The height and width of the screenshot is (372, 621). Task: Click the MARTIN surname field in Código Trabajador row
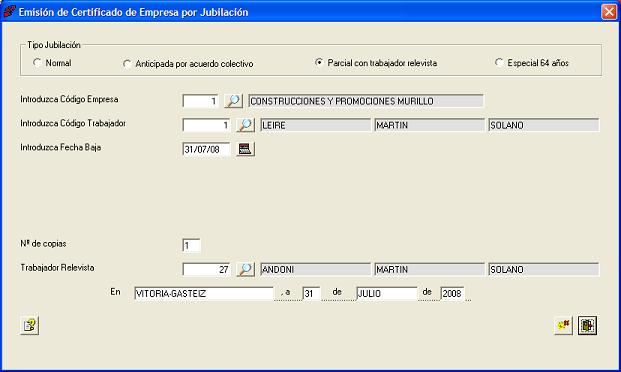pyautogui.click(x=429, y=125)
